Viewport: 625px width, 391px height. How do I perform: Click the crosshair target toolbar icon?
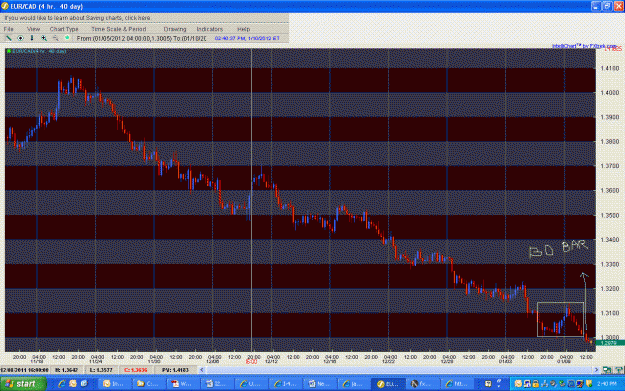point(20,38)
